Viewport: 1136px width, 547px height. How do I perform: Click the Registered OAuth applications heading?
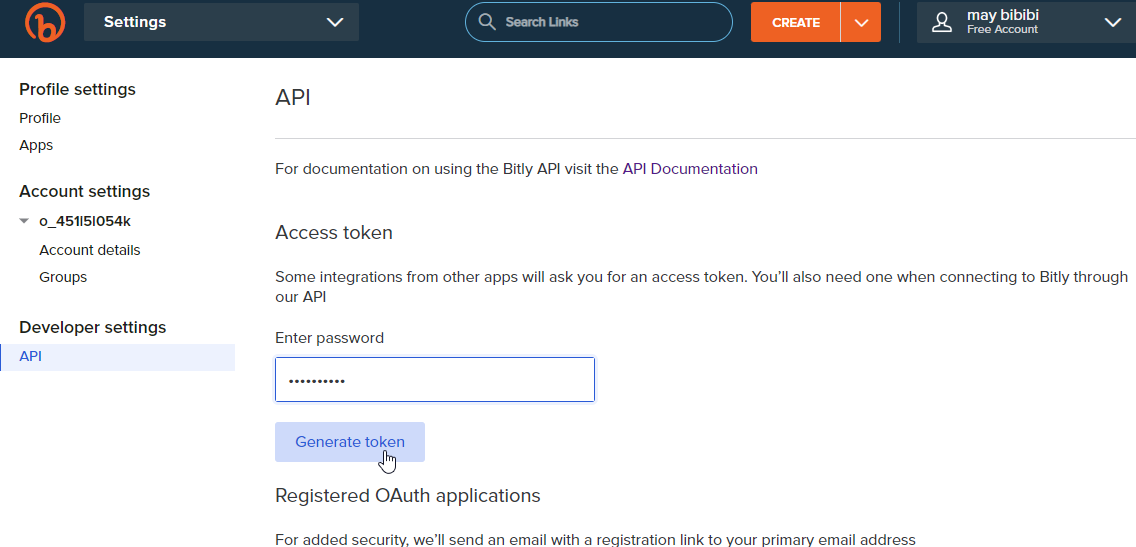point(408,496)
